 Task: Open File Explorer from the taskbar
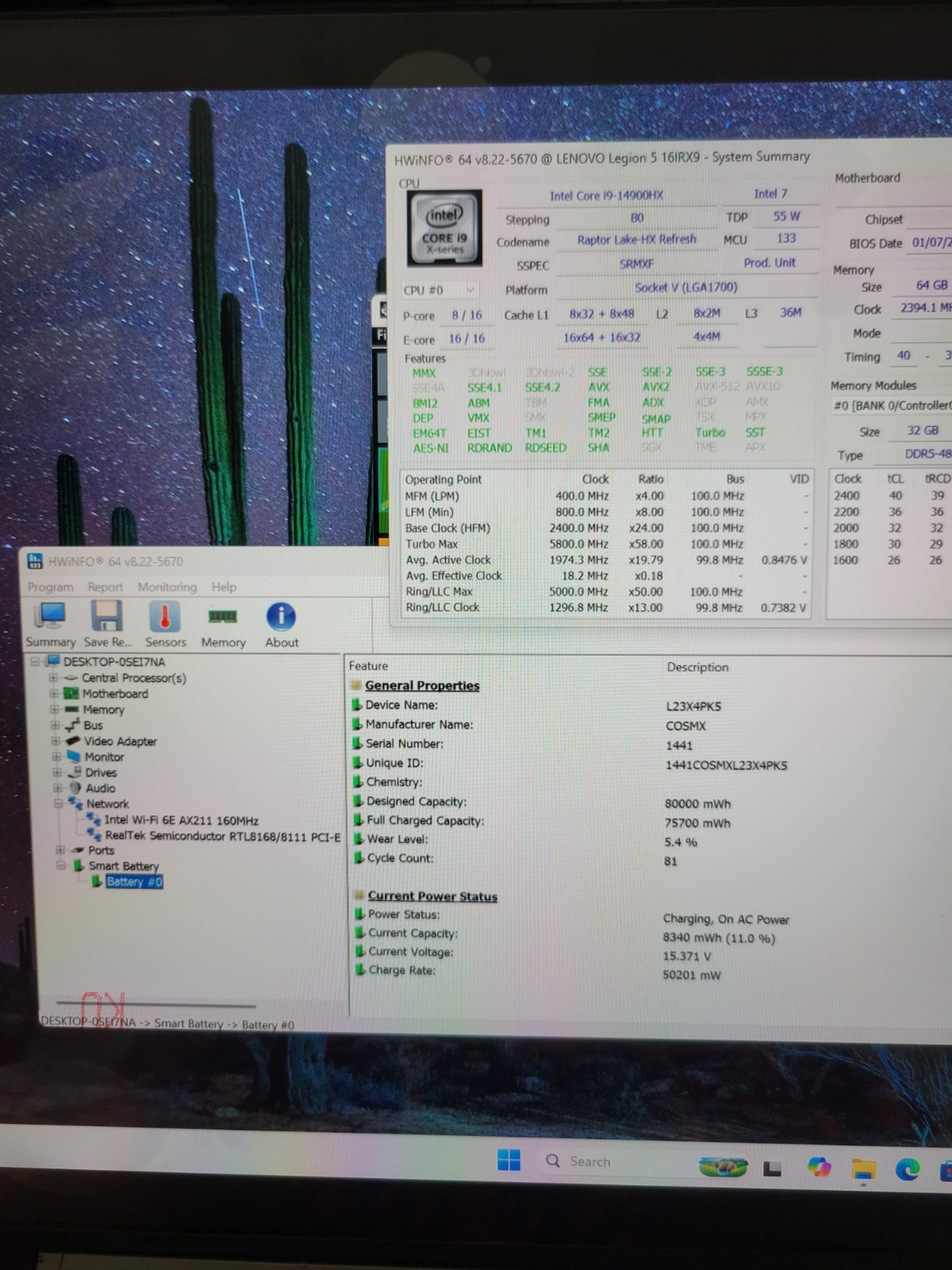tap(863, 1169)
